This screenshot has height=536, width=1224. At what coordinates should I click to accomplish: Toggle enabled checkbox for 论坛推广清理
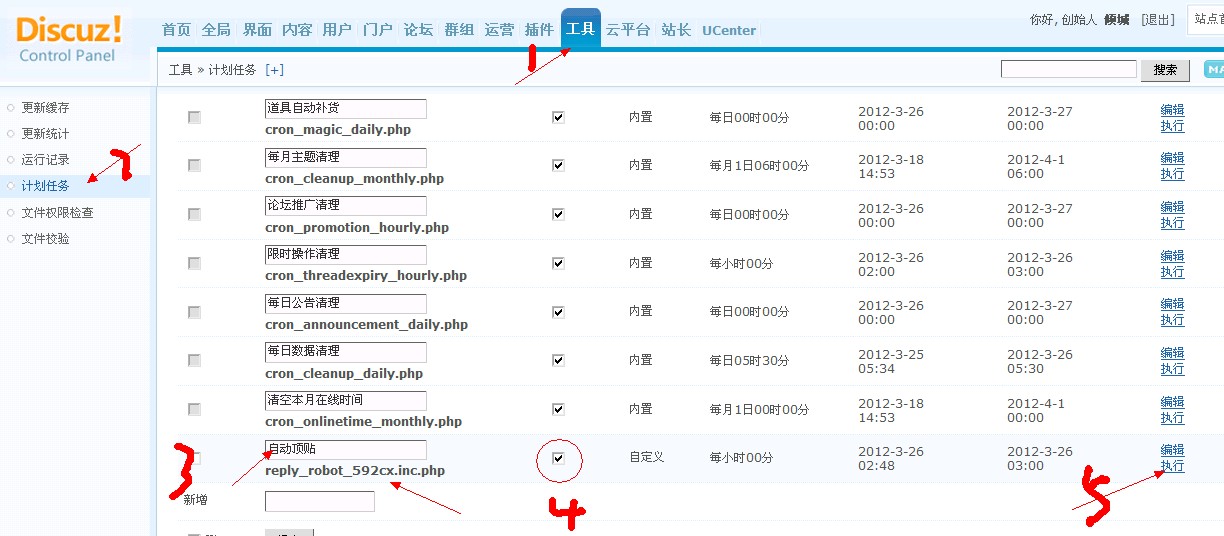558,214
